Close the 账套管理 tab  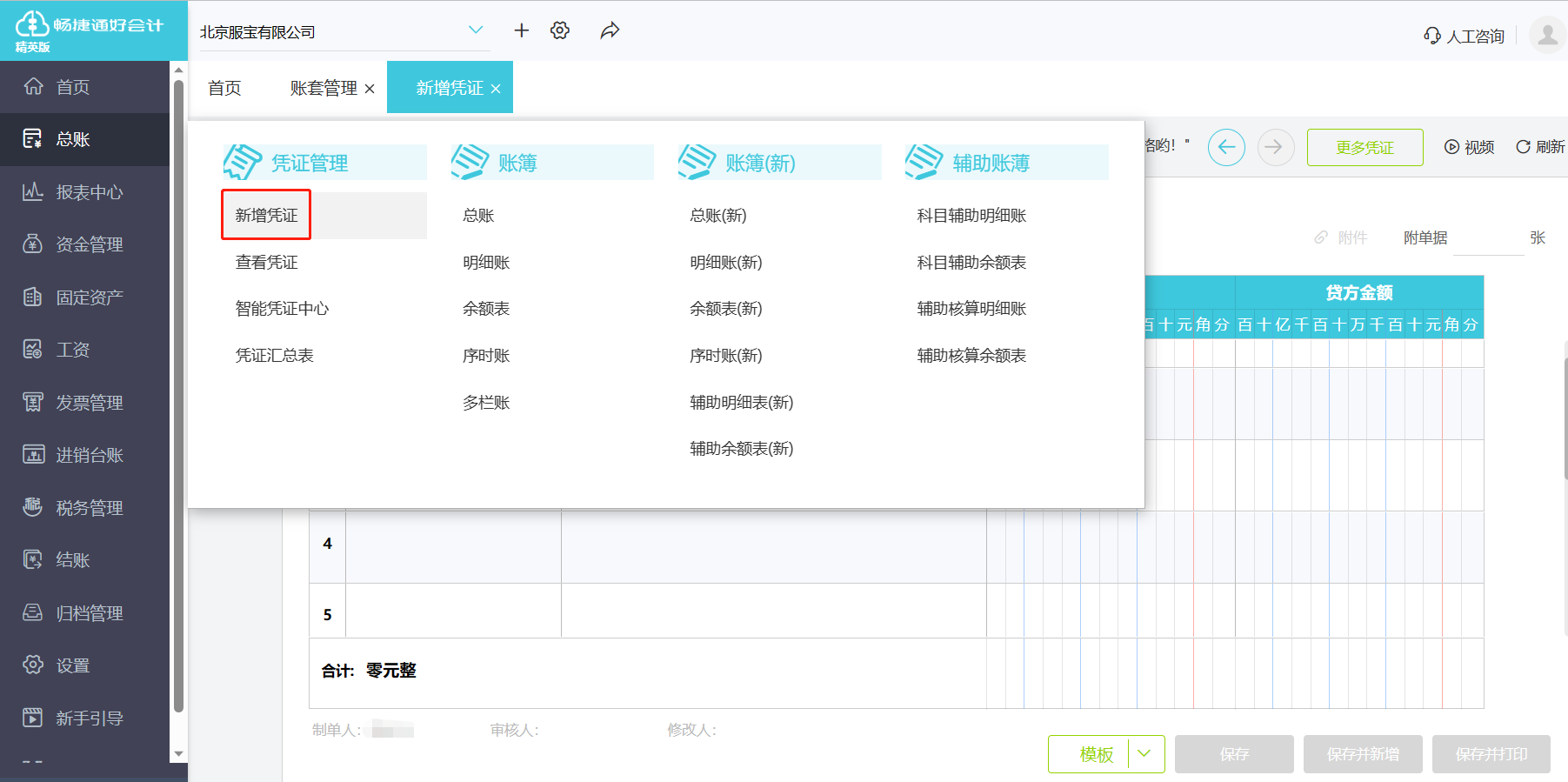tap(370, 89)
